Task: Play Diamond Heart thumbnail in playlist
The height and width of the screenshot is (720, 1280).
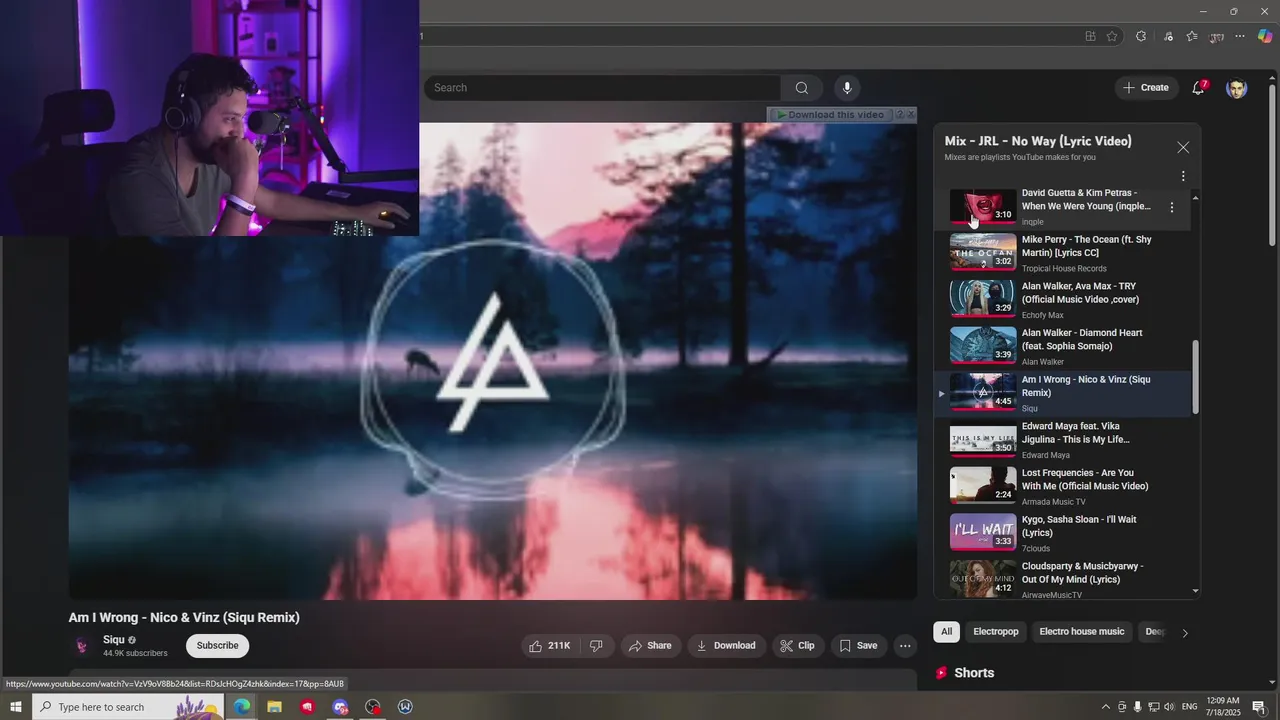Action: tap(983, 345)
